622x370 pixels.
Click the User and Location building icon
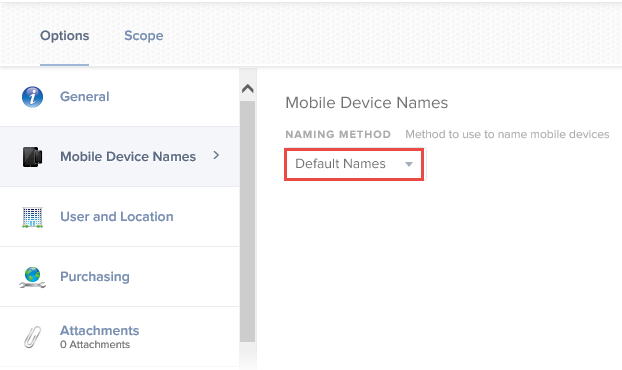click(x=32, y=217)
